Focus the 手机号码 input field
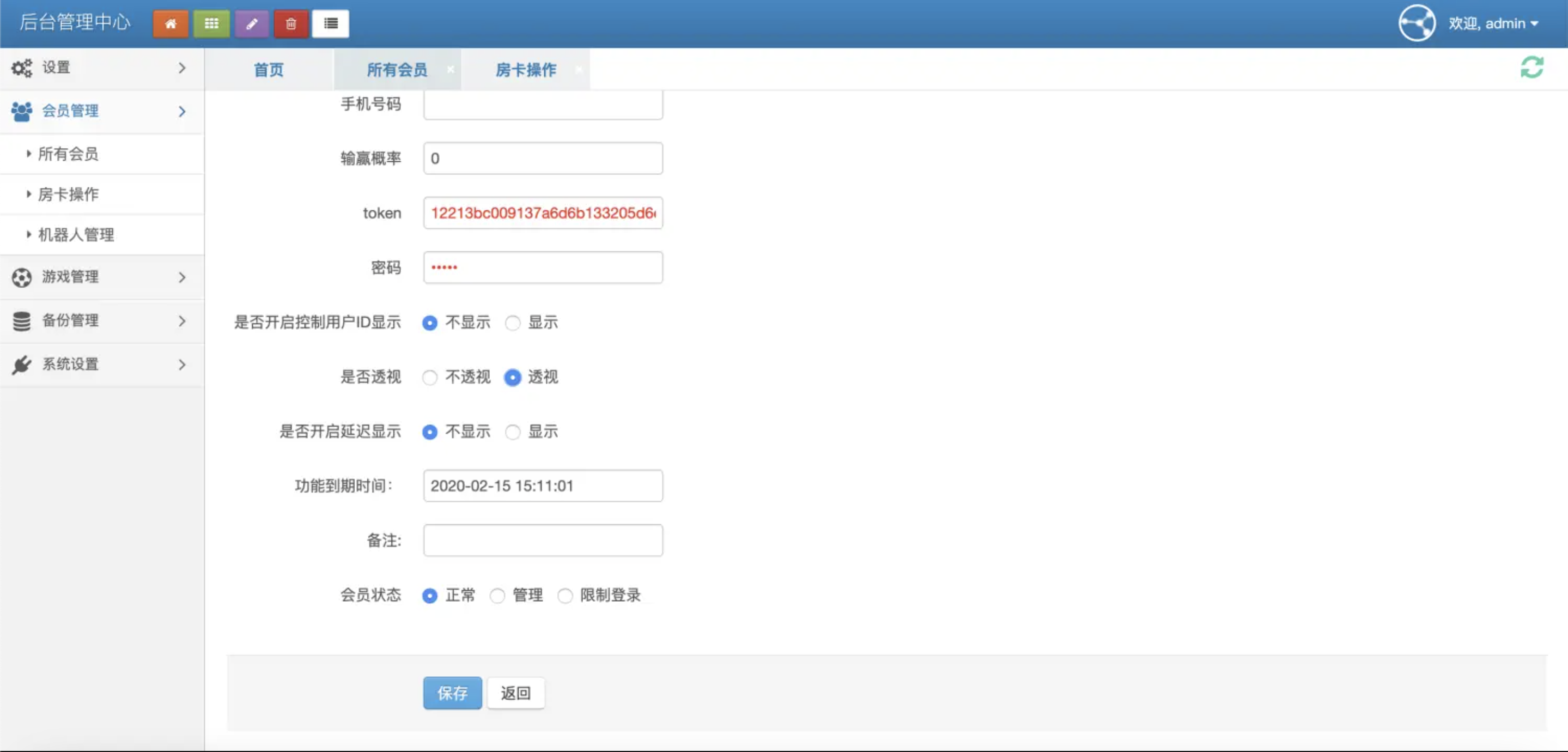1568x752 pixels. click(x=543, y=105)
